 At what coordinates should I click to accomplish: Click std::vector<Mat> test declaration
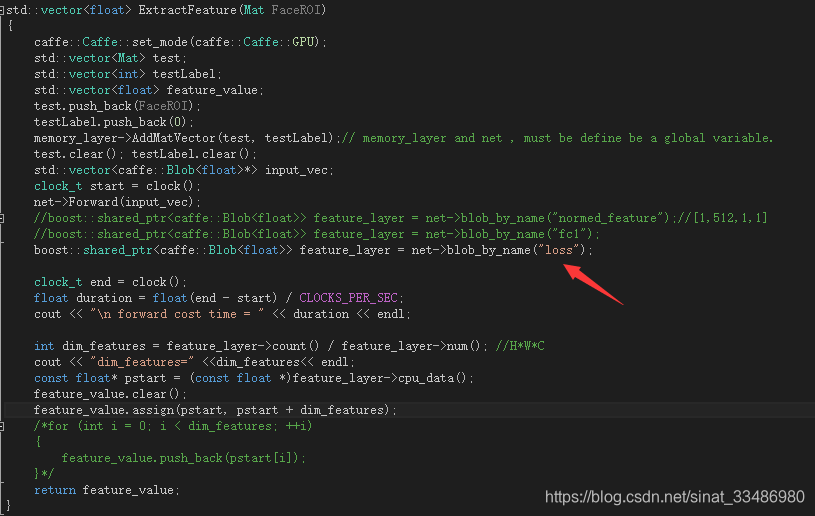(110, 58)
